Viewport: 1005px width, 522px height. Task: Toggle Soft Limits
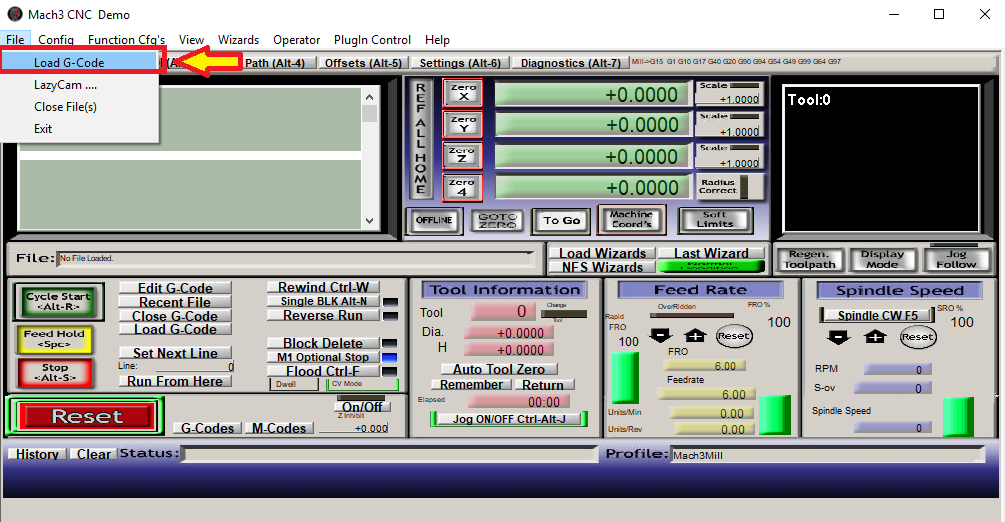click(715, 219)
